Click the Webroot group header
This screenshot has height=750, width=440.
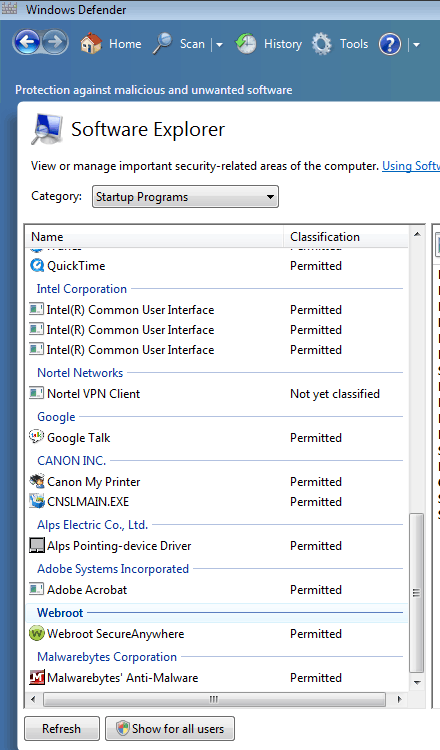(x=218, y=613)
